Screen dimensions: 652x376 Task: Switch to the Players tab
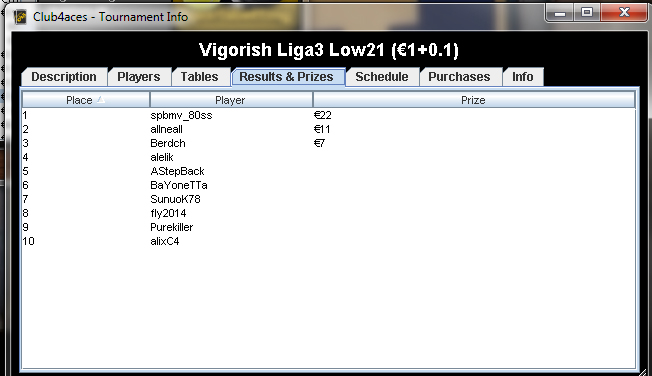(139, 77)
